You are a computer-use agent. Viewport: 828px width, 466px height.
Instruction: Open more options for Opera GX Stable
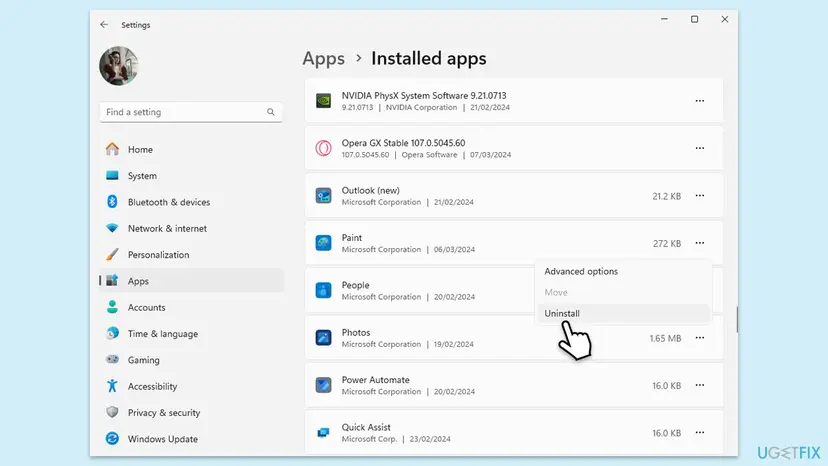[x=700, y=148]
